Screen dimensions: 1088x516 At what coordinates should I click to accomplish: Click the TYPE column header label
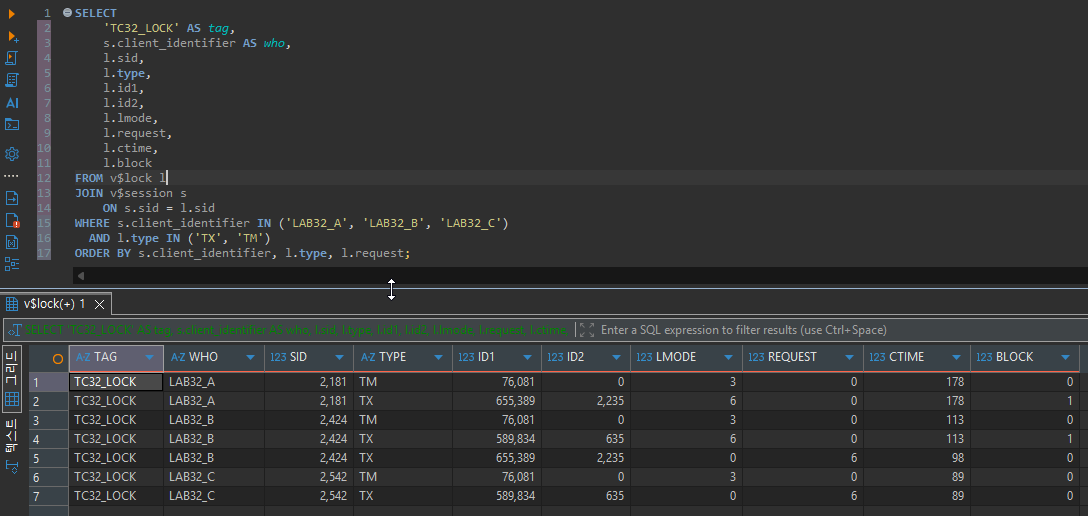pos(393,357)
